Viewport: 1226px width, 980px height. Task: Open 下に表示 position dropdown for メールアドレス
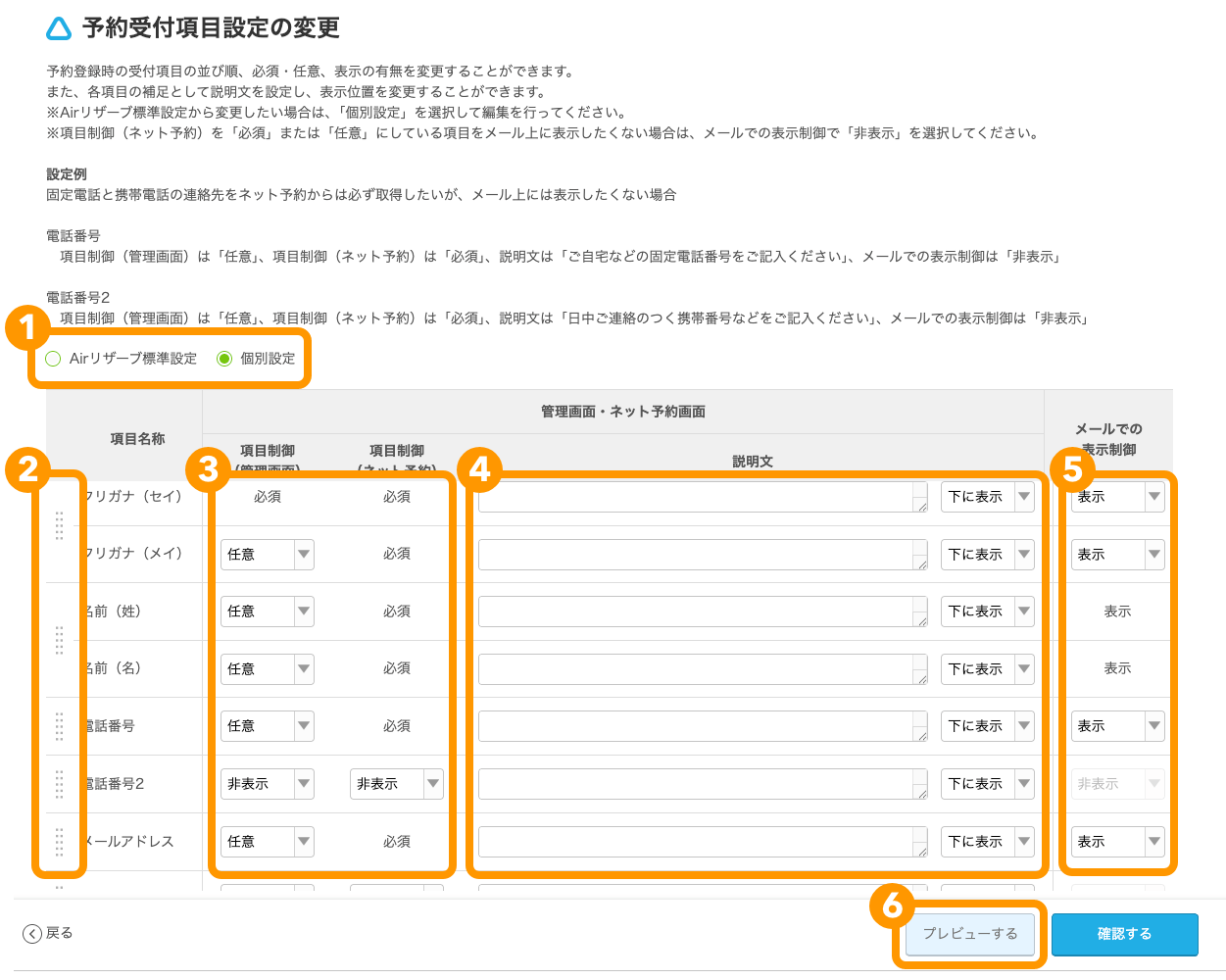[988, 842]
